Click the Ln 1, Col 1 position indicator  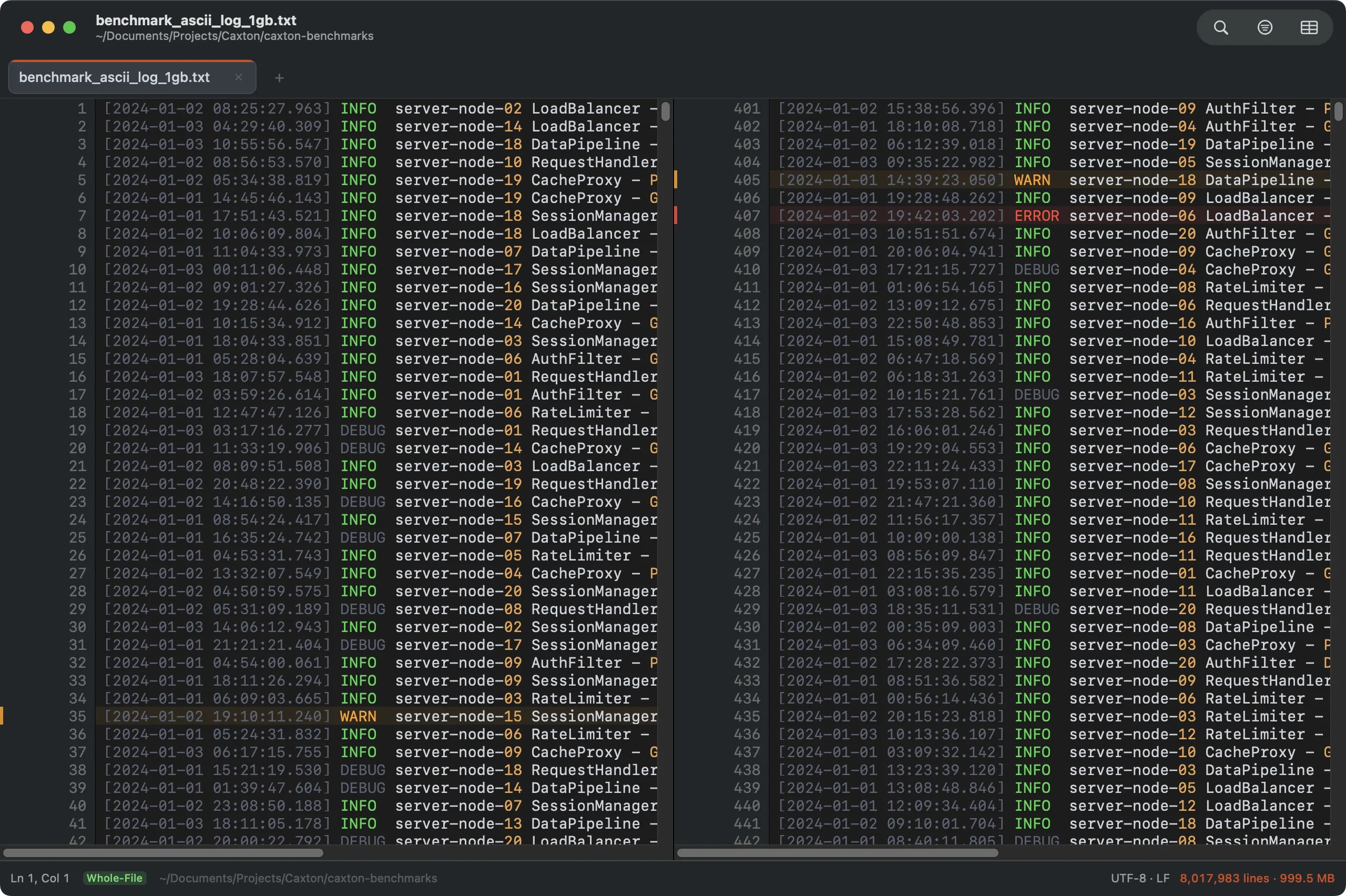tap(40, 878)
